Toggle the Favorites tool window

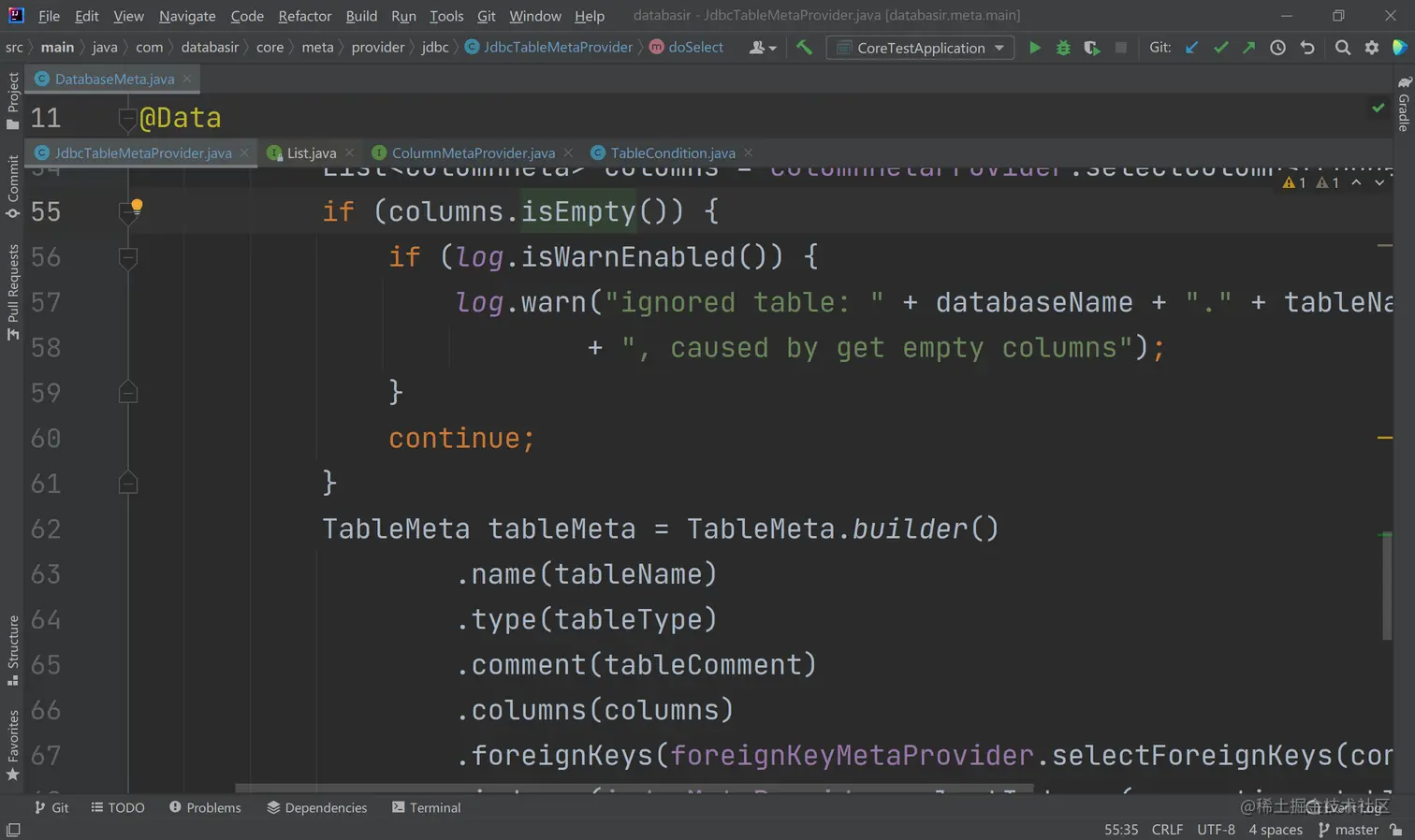click(x=13, y=746)
